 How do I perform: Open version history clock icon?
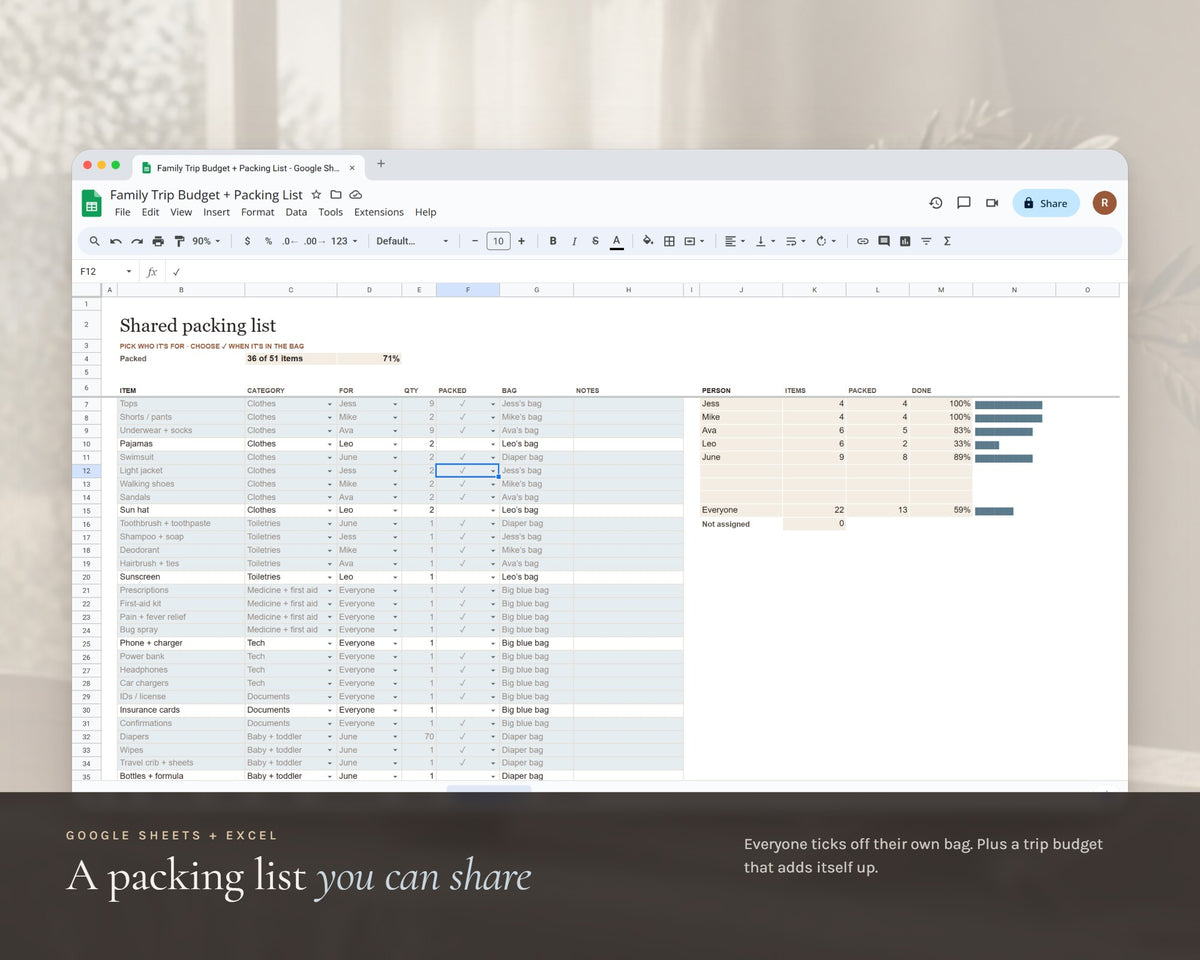point(936,203)
